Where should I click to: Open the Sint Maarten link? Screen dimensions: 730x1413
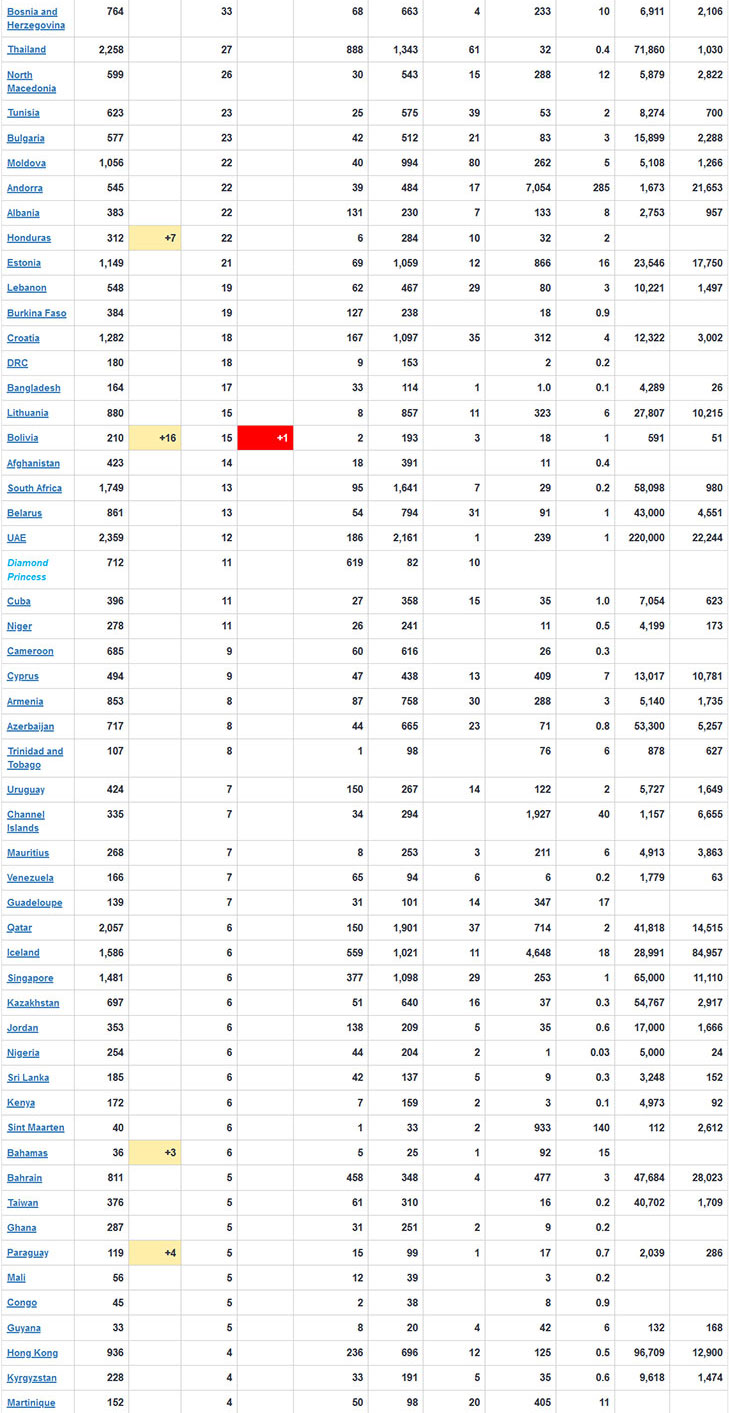pyautogui.click(x=35, y=1128)
